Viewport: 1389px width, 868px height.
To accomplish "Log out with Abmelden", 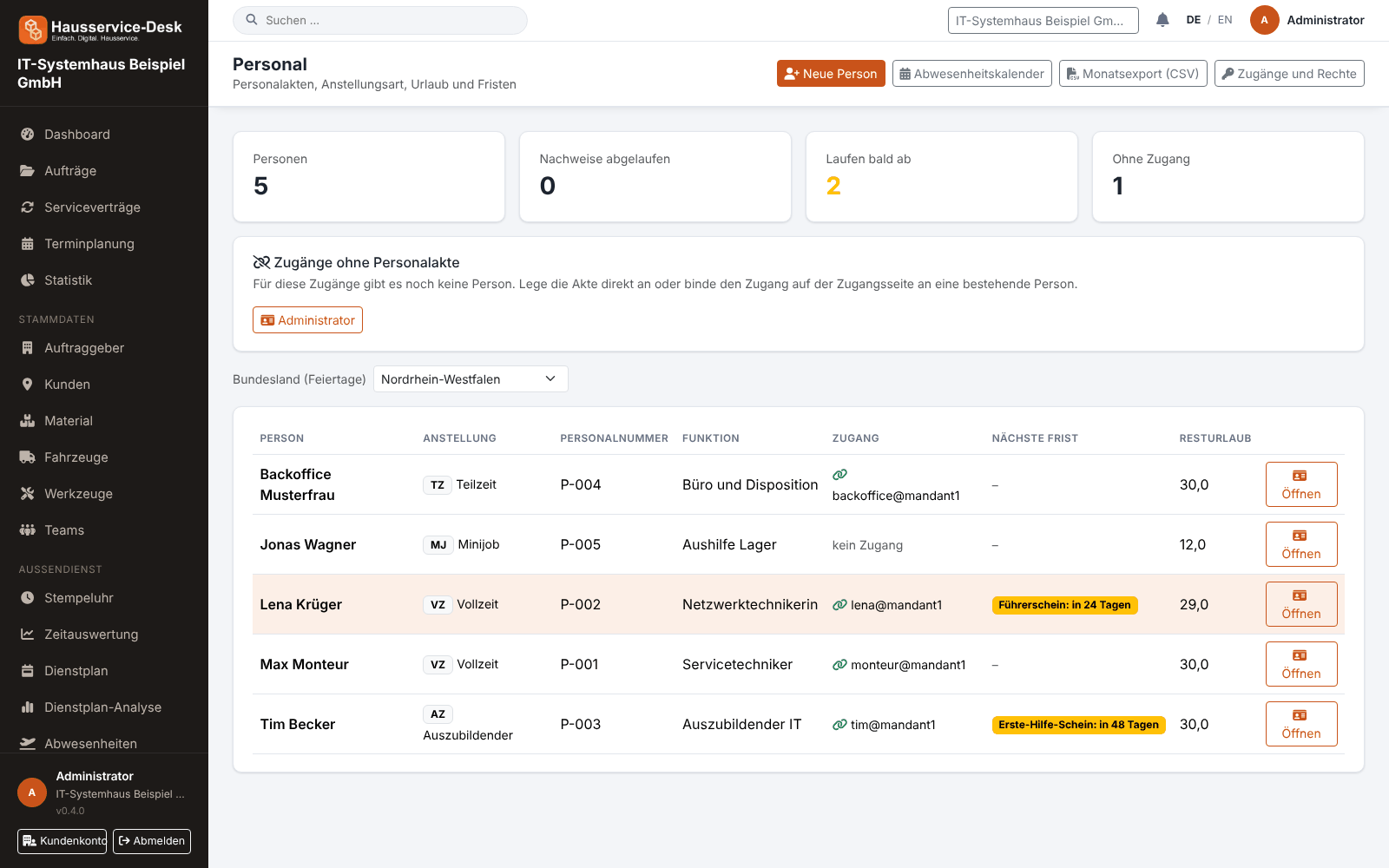I will (152, 841).
